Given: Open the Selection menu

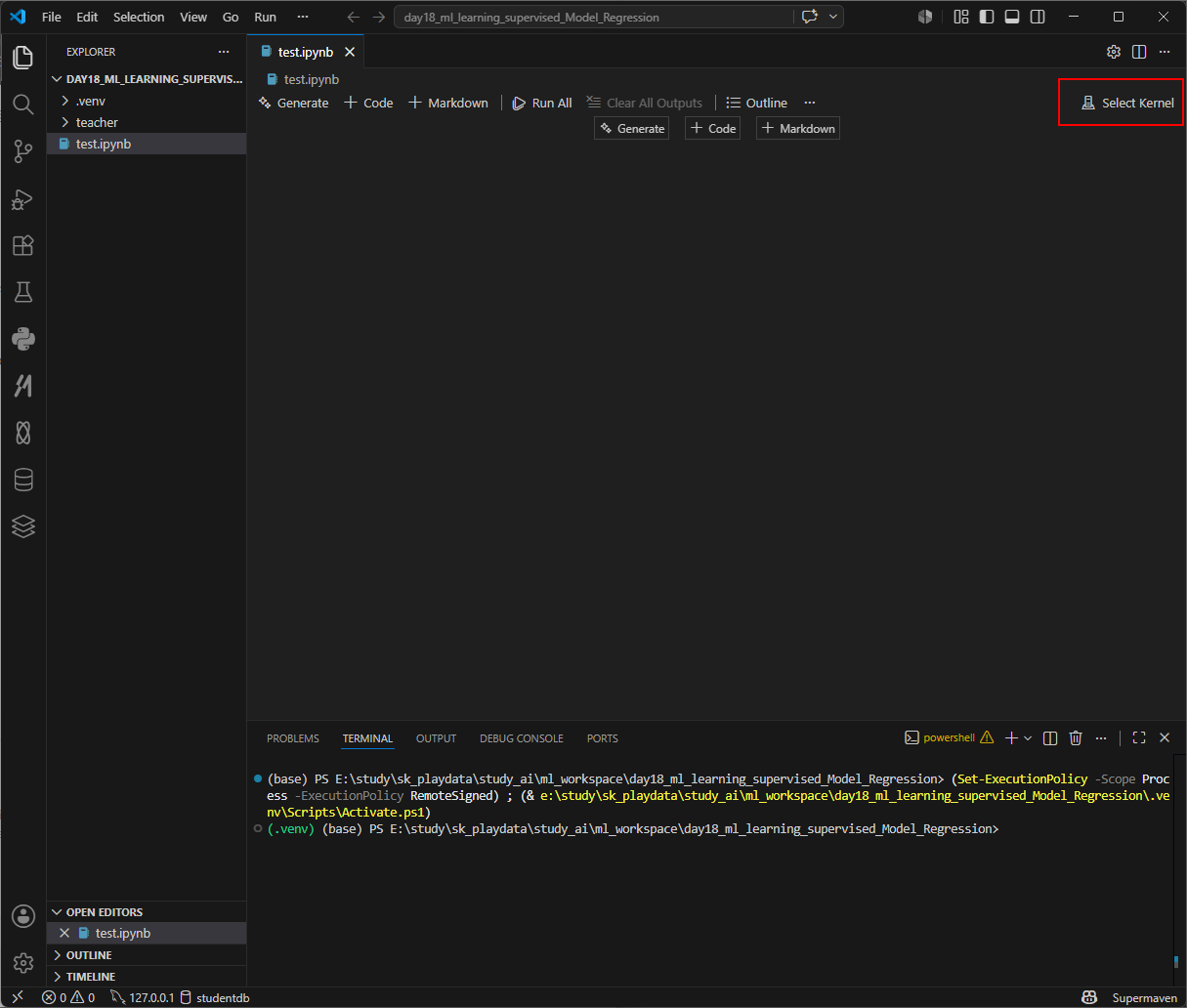Looking at the screenshot, I should click(x=139, y=17).
